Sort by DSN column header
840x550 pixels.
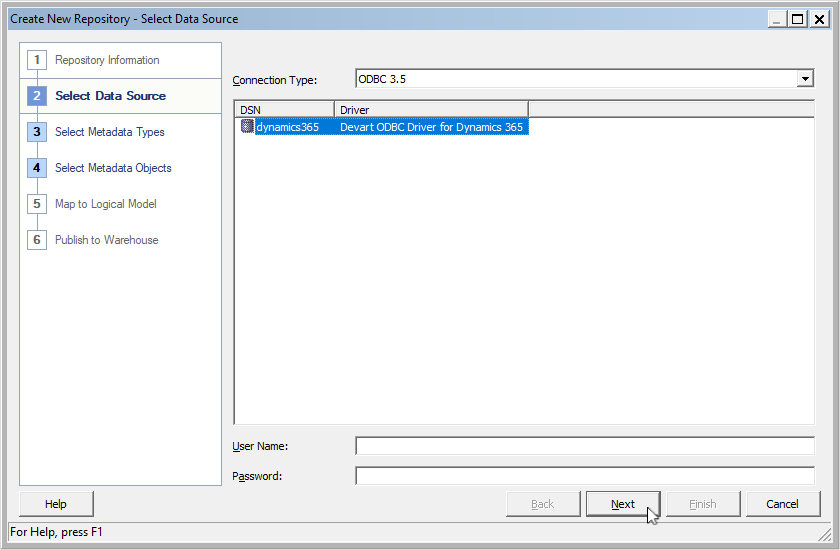click(x=284, y=109)
